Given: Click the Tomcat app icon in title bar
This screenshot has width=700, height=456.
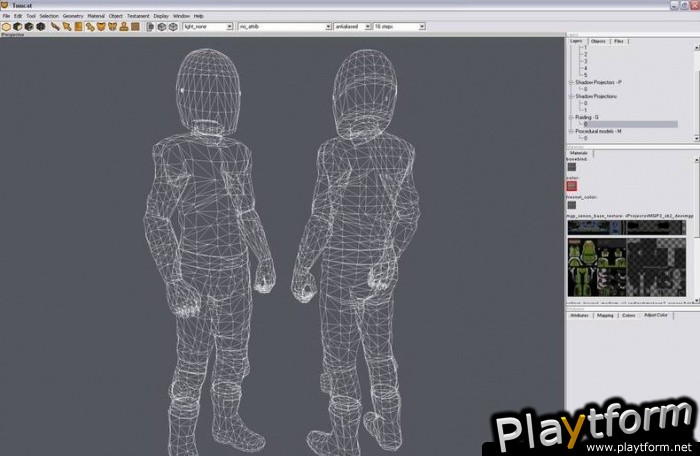Looking at the screenshot, I should coord(5,5).
